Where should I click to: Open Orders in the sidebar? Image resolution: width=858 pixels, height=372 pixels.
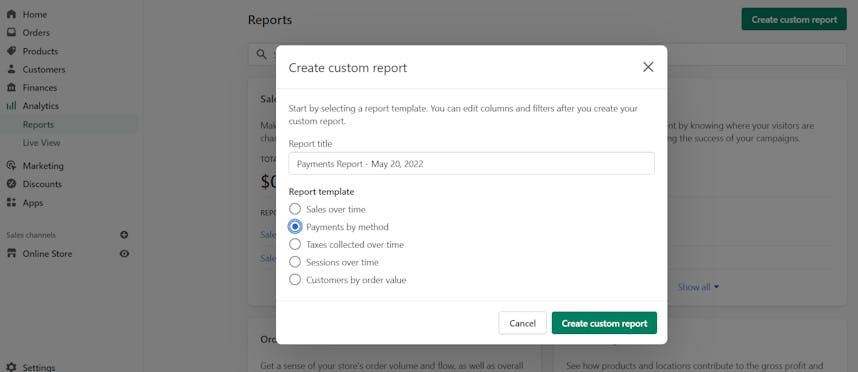click(36, 32)
